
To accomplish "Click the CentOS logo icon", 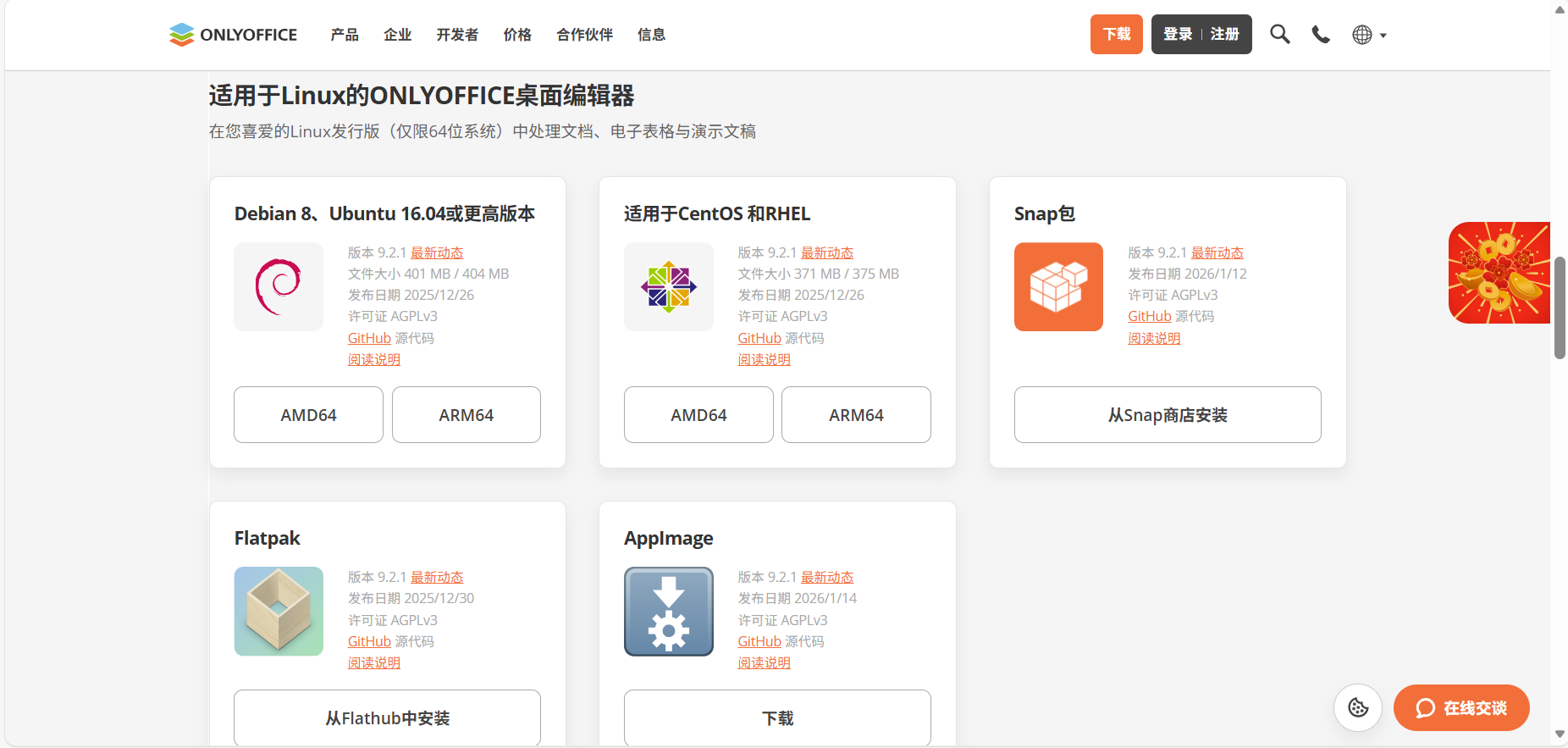I will [669, 287].
